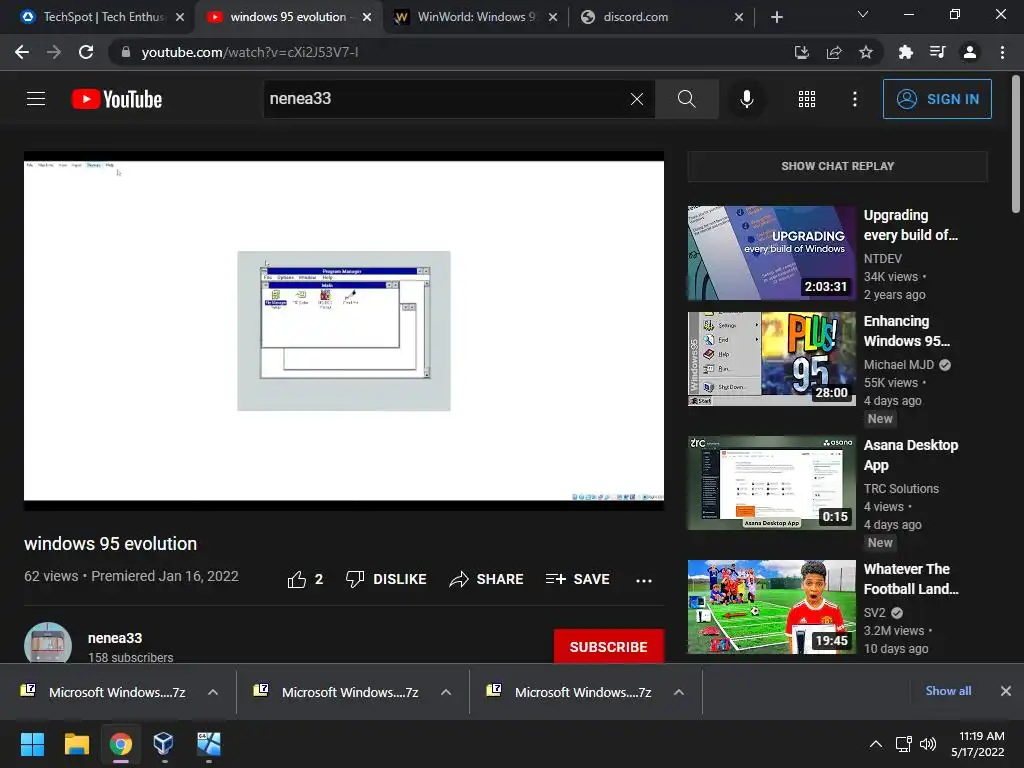Open more actions ellipsis under video
1024x768 pixels.
pos(644,580)
